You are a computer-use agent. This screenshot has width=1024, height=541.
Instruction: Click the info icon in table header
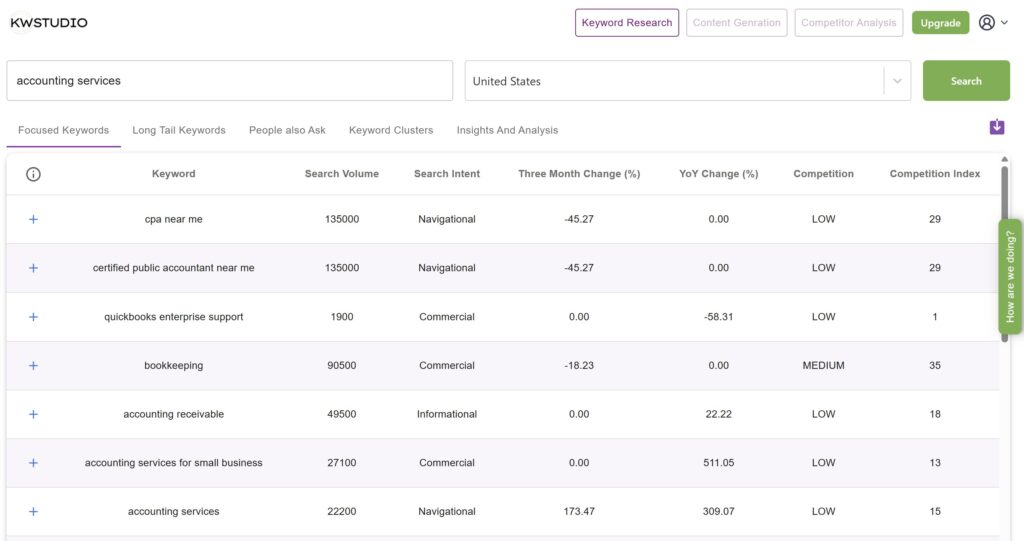point(33,174)
